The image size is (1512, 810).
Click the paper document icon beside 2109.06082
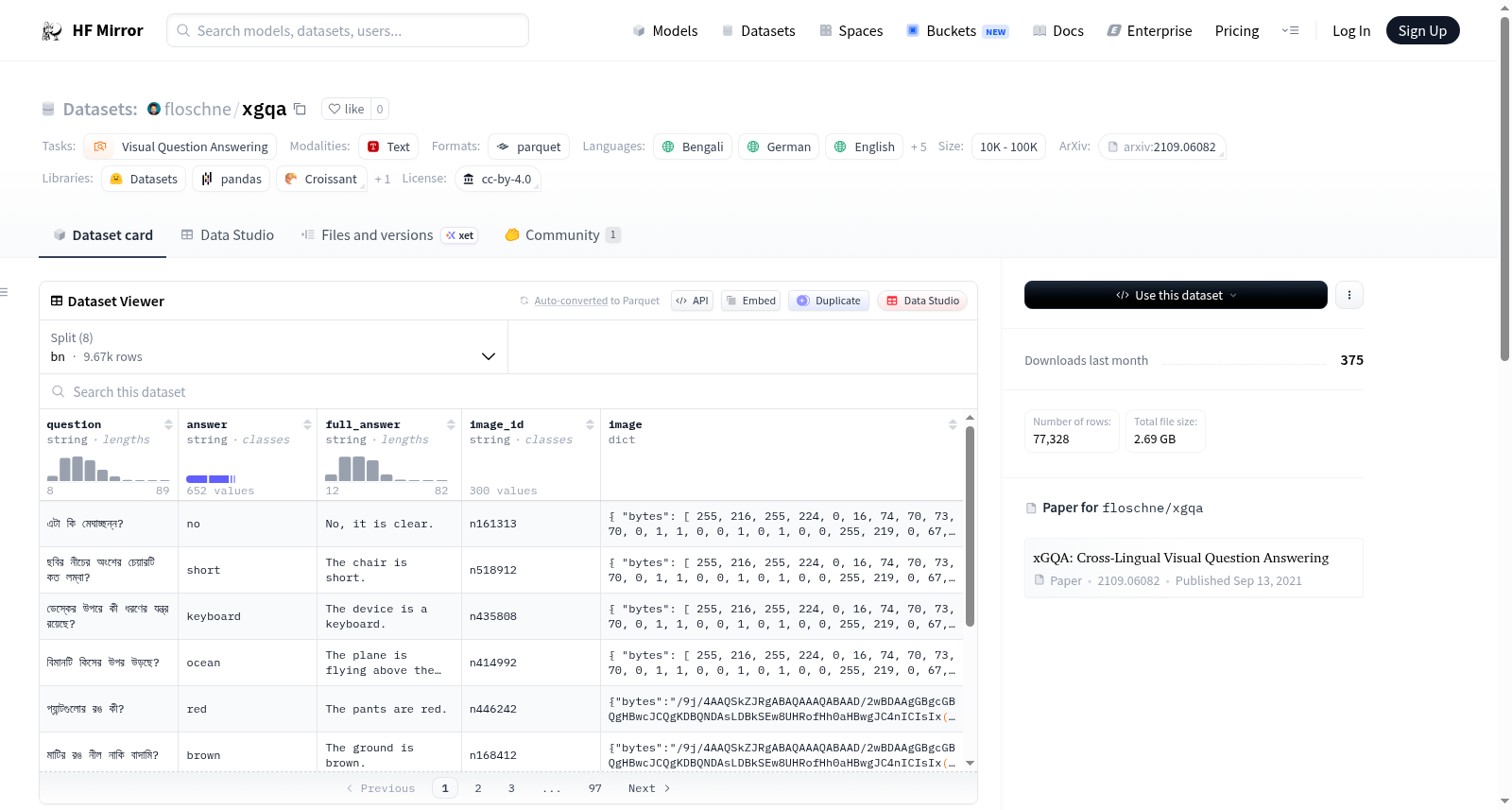[1039, 580]
